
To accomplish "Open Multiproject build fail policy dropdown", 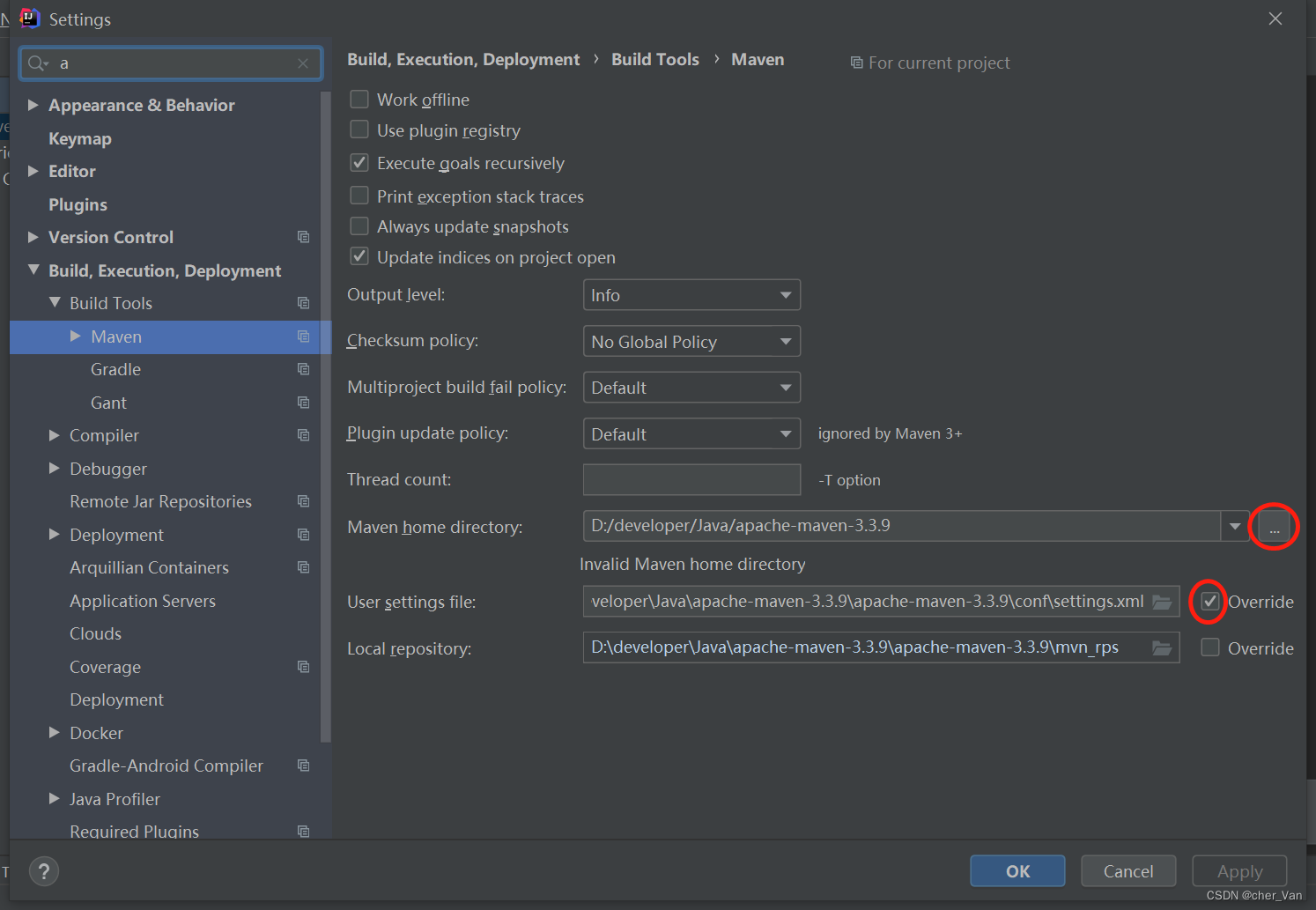I will pos(691,388).
